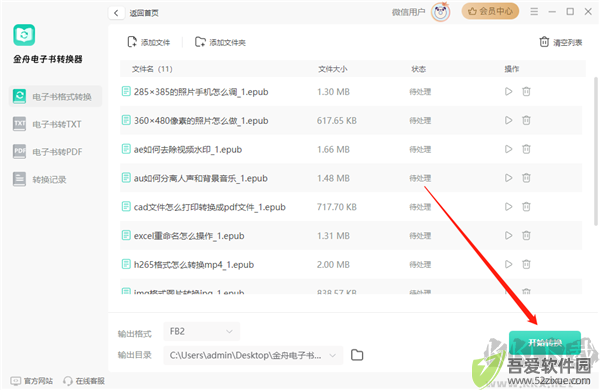This screenshot has height=390, width=600.
Task: Open the user avatar profile
Action: click(x=440, y=12)
